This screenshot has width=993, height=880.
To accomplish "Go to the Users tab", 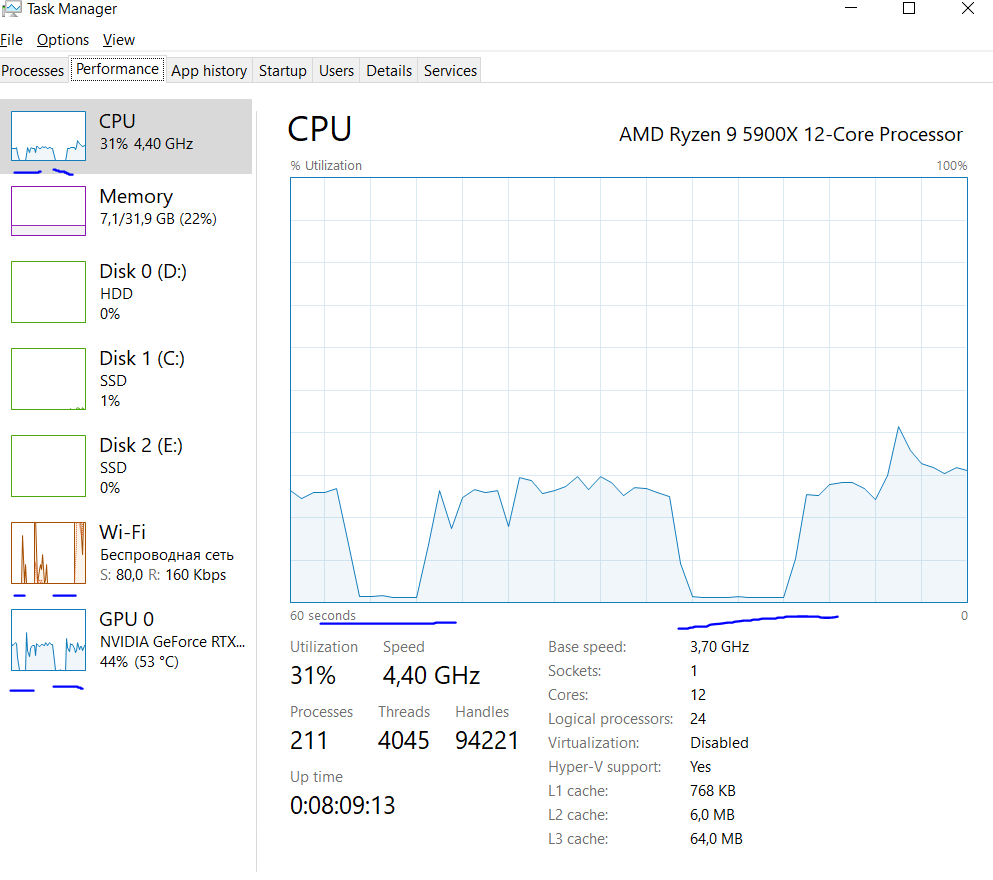I will click(x=336, y=71).
